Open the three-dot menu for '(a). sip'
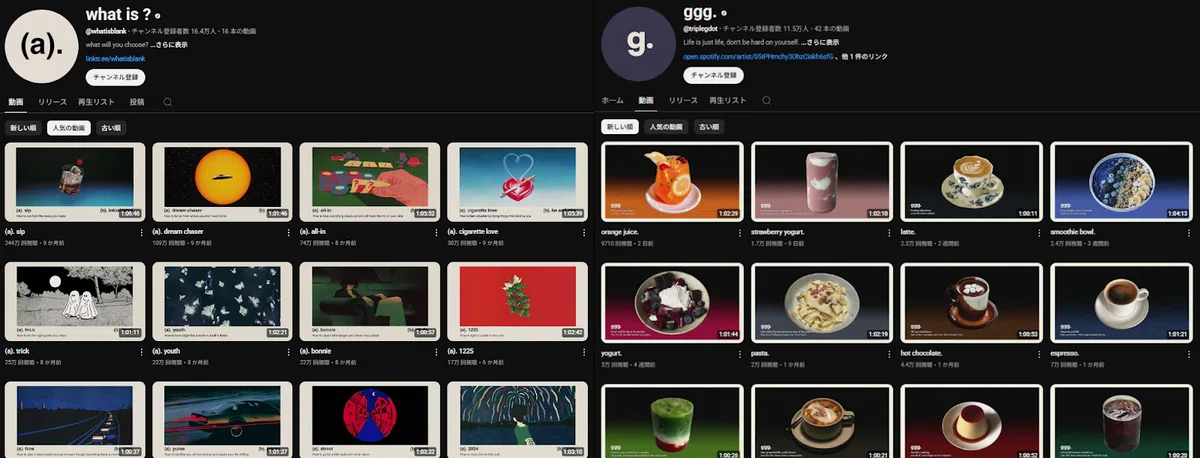The image size is (1200, 458). tap(144, 232)
